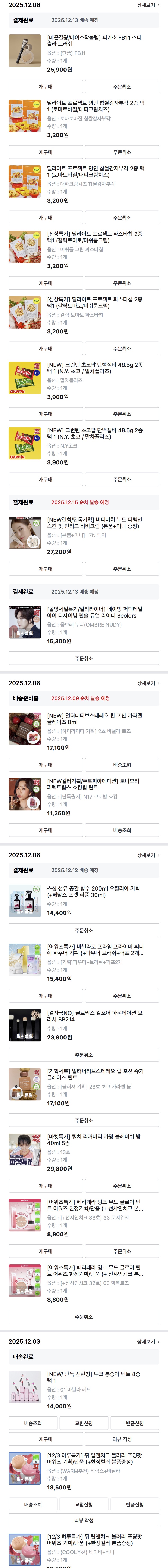Screen dimensions: 168x1568
Task: Cancel the 토마토바질 찹쌀감자부각 order
Action: [x=122, y=152]
